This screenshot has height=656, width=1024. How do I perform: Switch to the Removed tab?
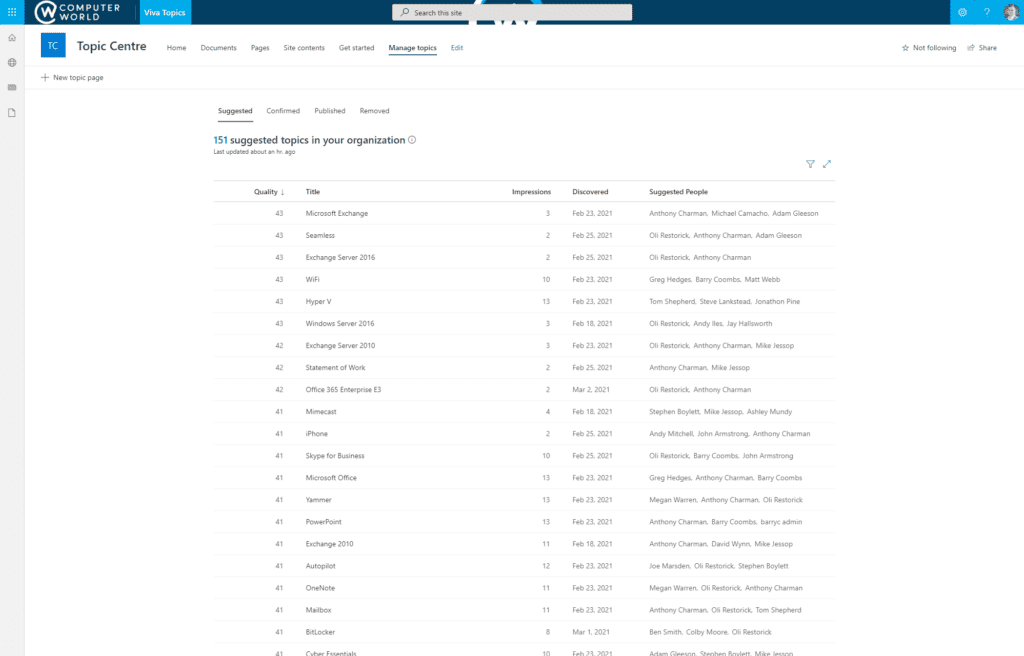374,111
